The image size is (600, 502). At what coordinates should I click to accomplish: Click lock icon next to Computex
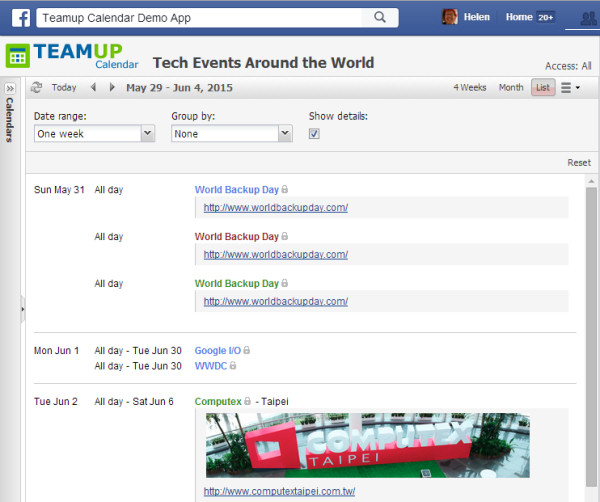(x=248, y=401)
